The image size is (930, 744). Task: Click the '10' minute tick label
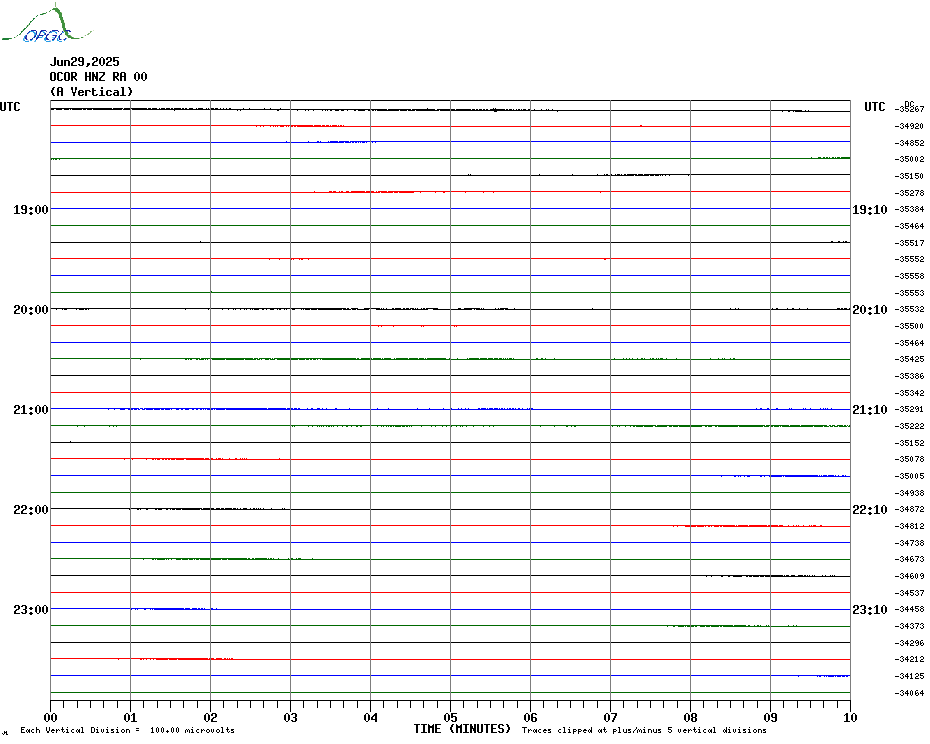850,717
